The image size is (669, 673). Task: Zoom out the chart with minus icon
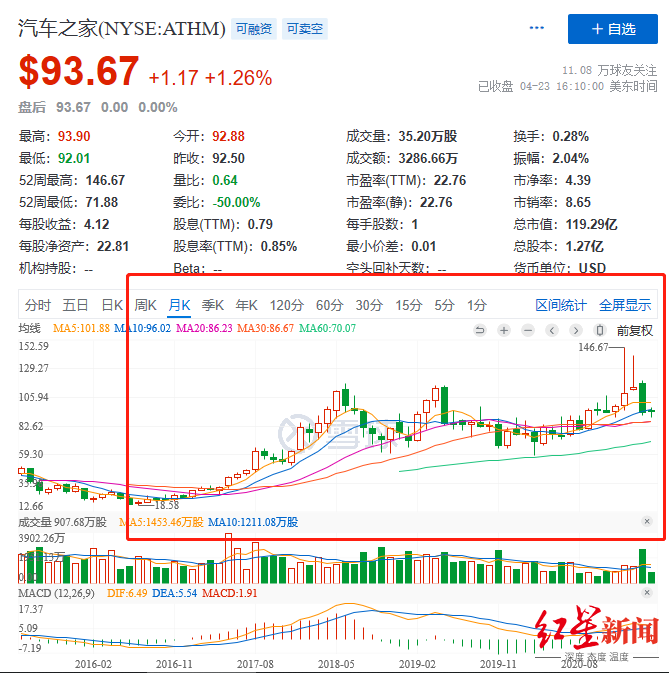528,330
